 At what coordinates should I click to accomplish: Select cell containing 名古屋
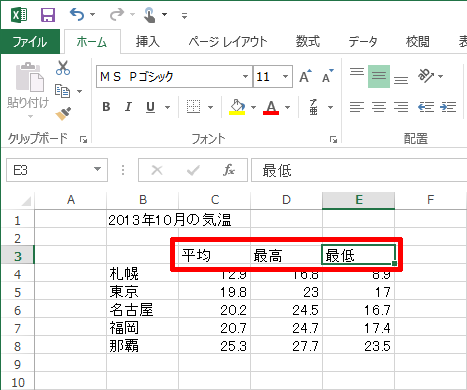click(143, 310)
